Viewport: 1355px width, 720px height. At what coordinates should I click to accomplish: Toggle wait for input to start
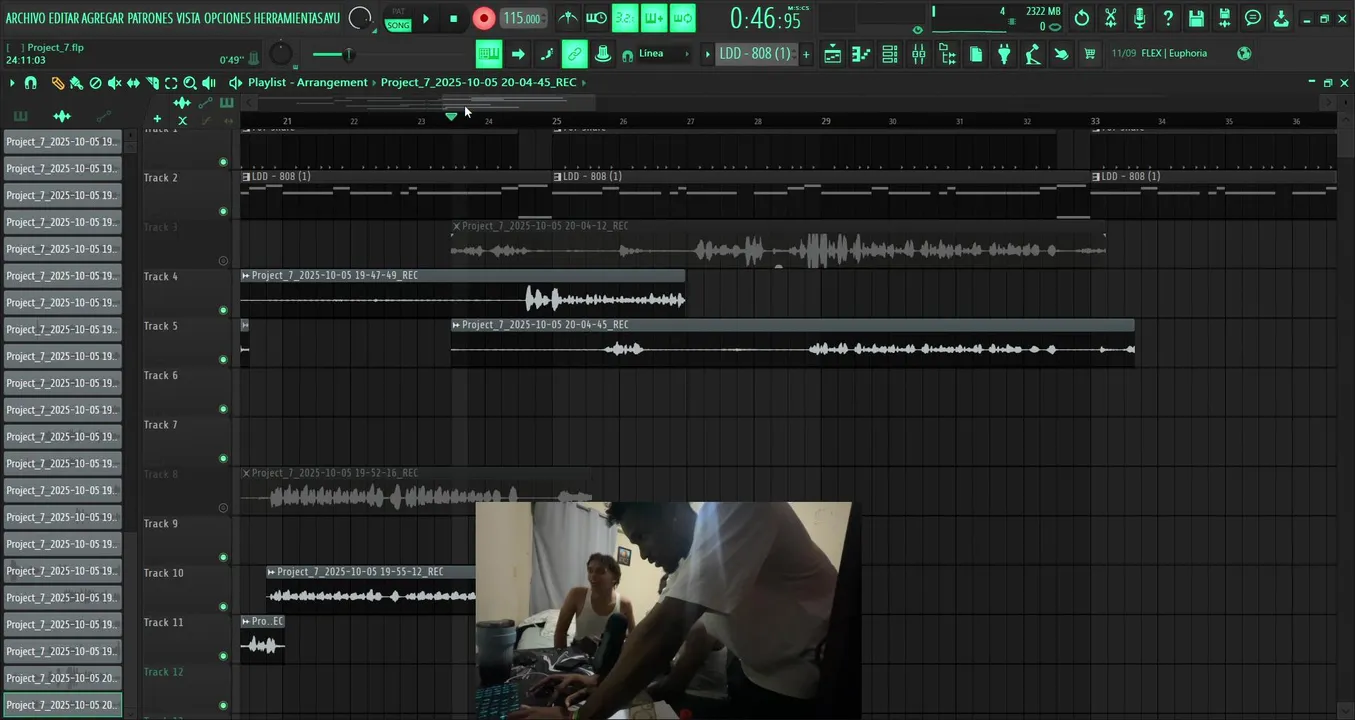pyautogui.click(x=596, y=18)
